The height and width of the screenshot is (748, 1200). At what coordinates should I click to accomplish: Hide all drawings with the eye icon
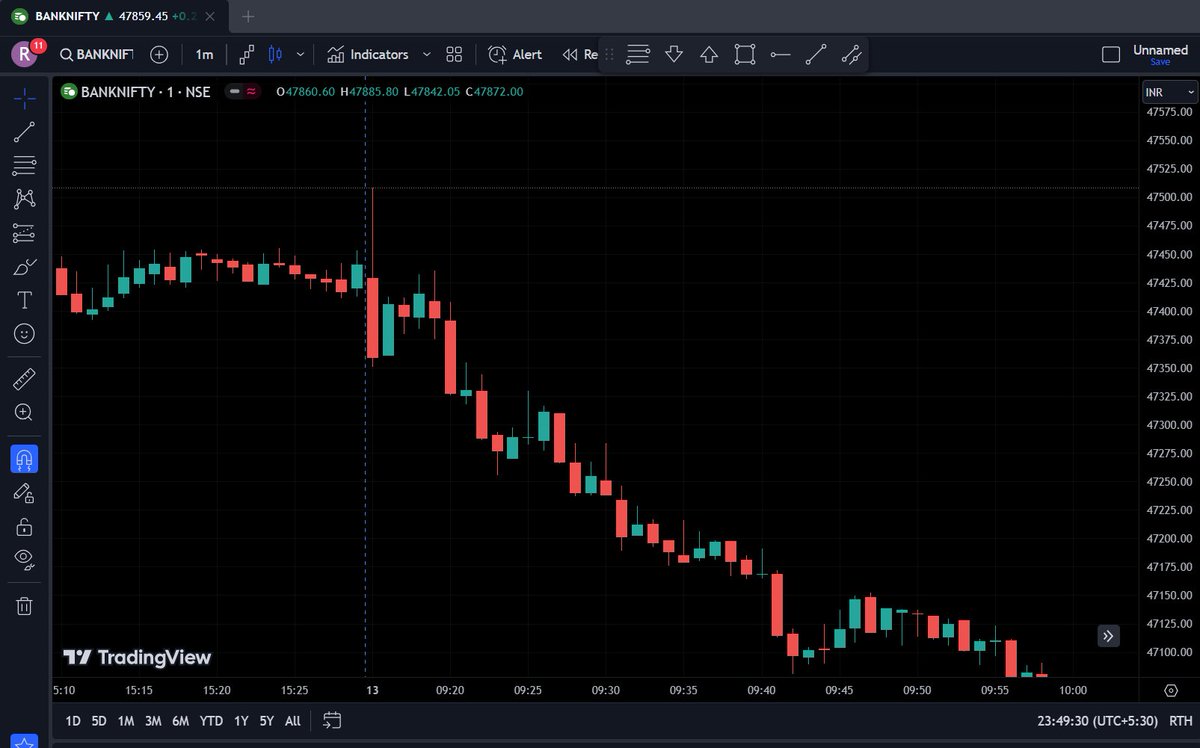pos(25,559)
